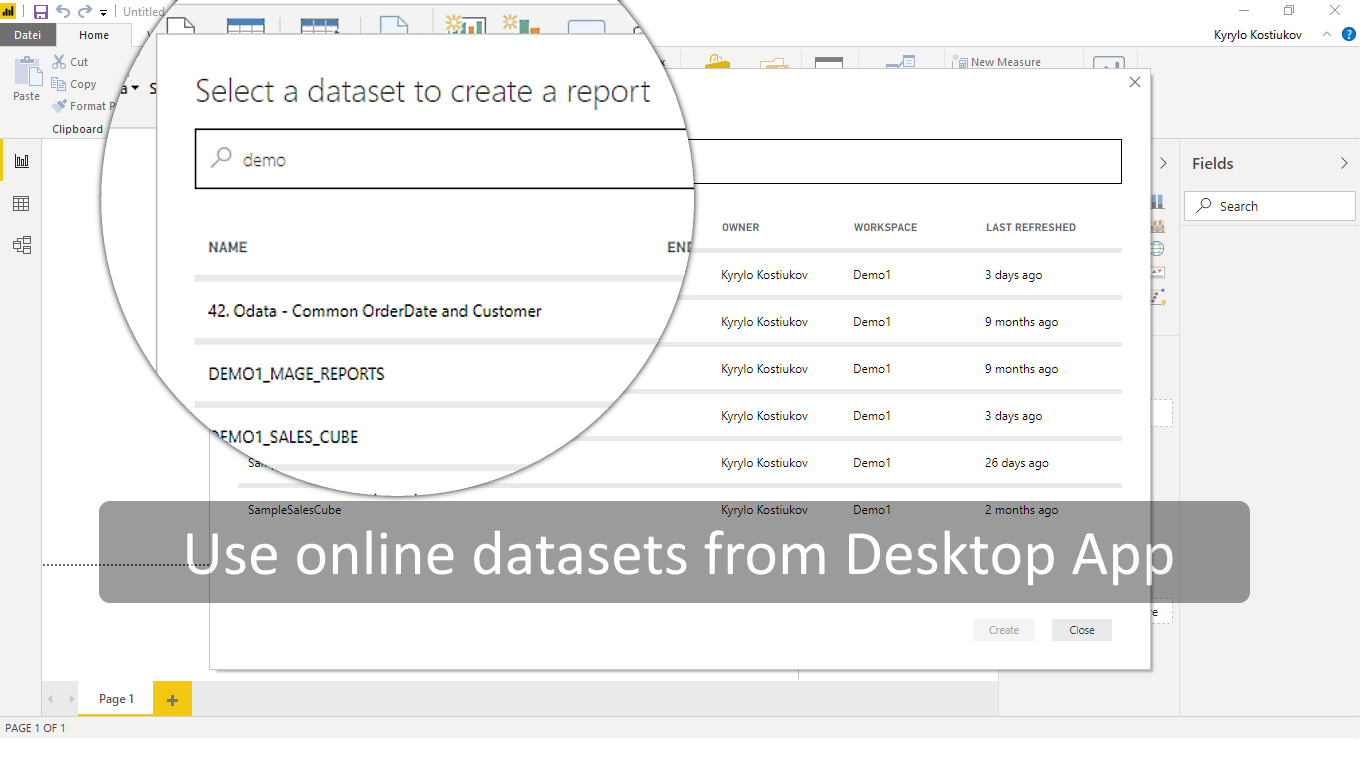
Task: Switch to the Home ribbon tab
Action: point(93,33)
